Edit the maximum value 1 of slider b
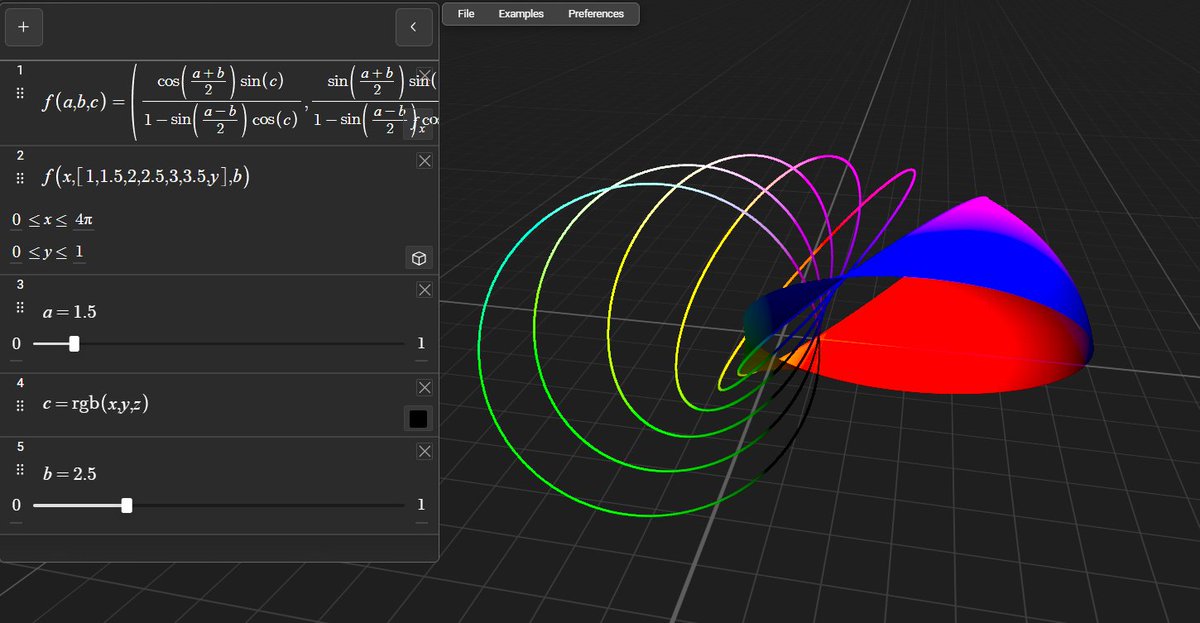Viewport: 1200px width, 623px height. pyautogui.click(x=421, y=506)
